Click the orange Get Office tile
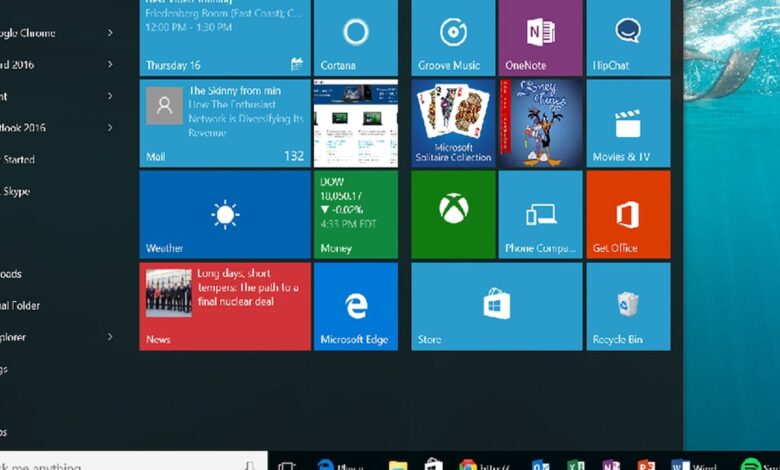The image size is (780, 470). pos(628,215)
